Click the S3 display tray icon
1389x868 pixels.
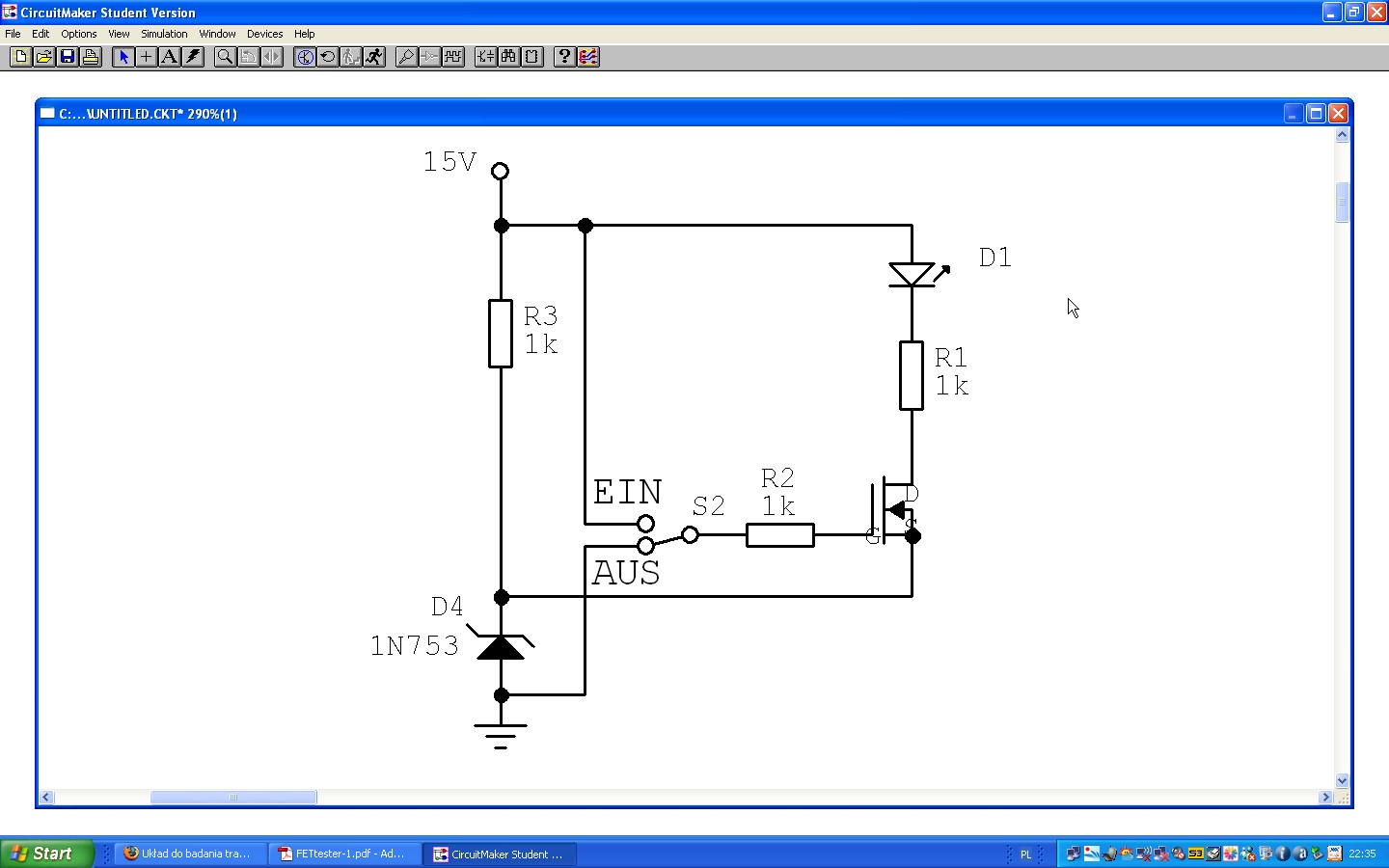pos(1196,854)
